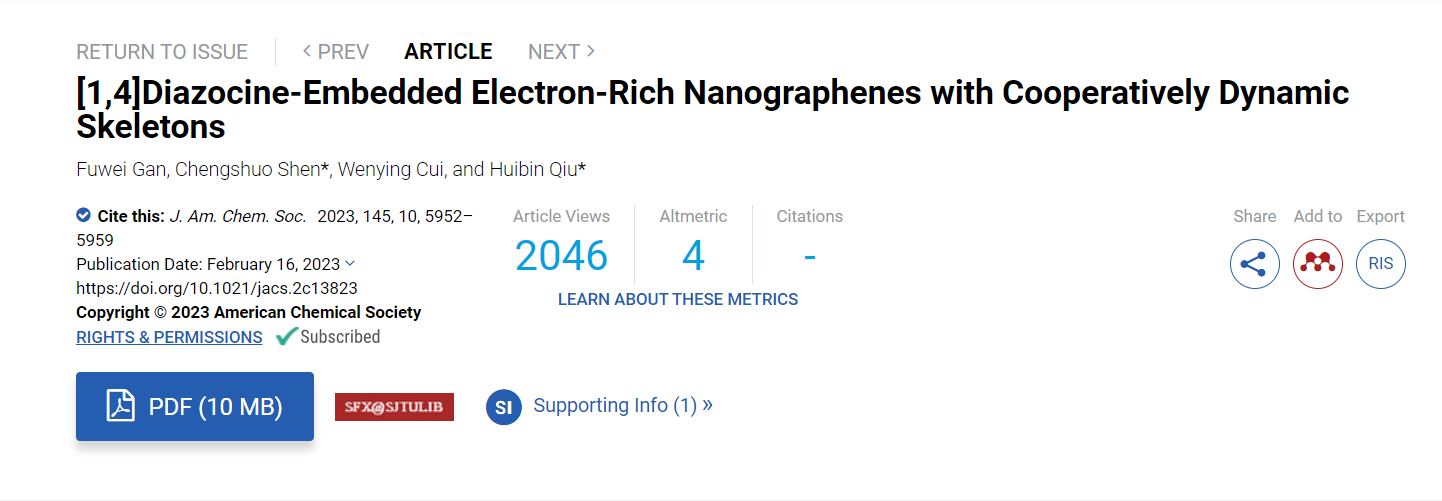Click author Chengshuo Shen
This screenshot has height=501, width=1442.
tap(248, 169)
